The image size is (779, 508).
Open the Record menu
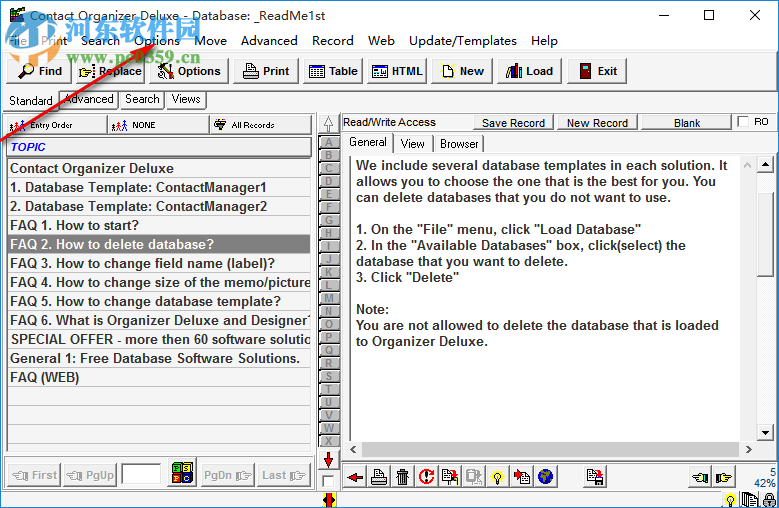pos(332,41)
